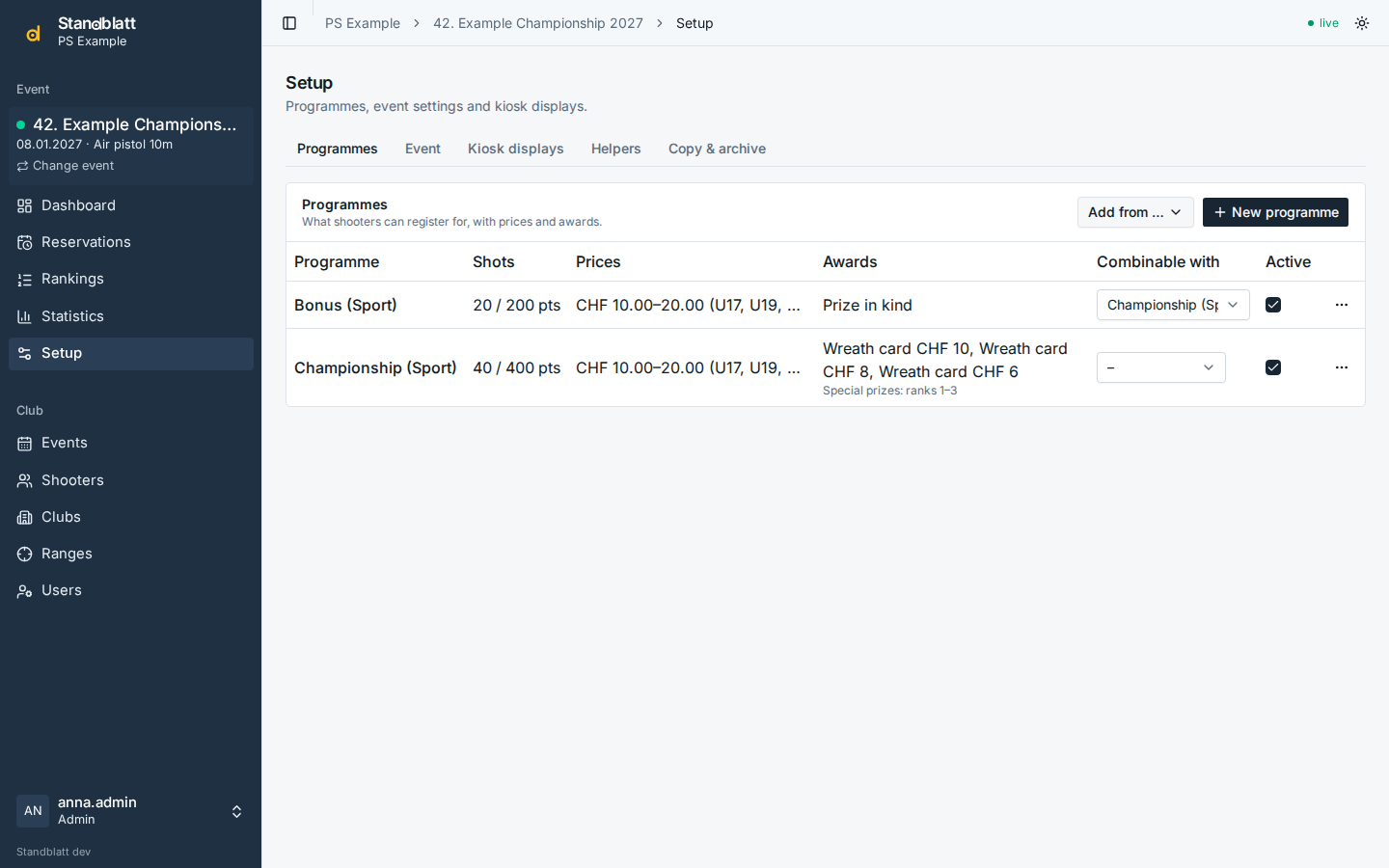
Task: Switch theme with the sun icon
Action: [x=1362, y=23]
